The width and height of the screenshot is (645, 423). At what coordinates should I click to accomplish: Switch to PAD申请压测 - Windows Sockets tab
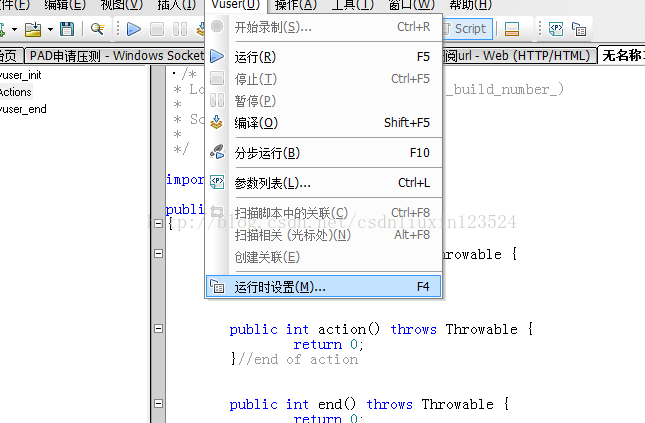(115, 56)
